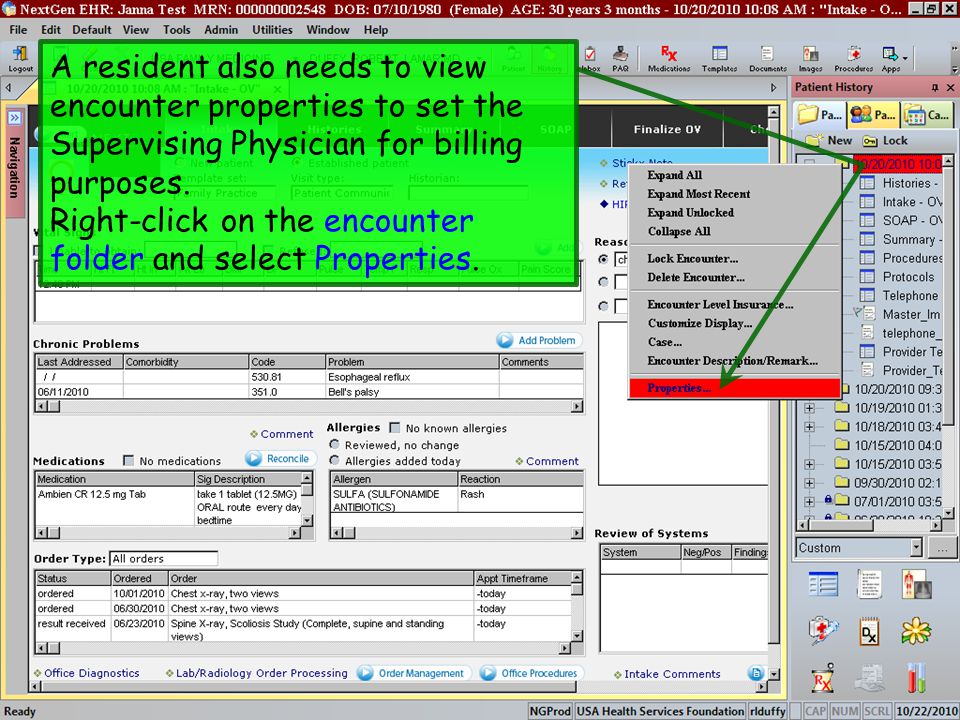Viewport: 960px width, 720px height.
Task: Open the Custom dropdown in Patient History
Action: pyautogui.click(x=916, y=548)
